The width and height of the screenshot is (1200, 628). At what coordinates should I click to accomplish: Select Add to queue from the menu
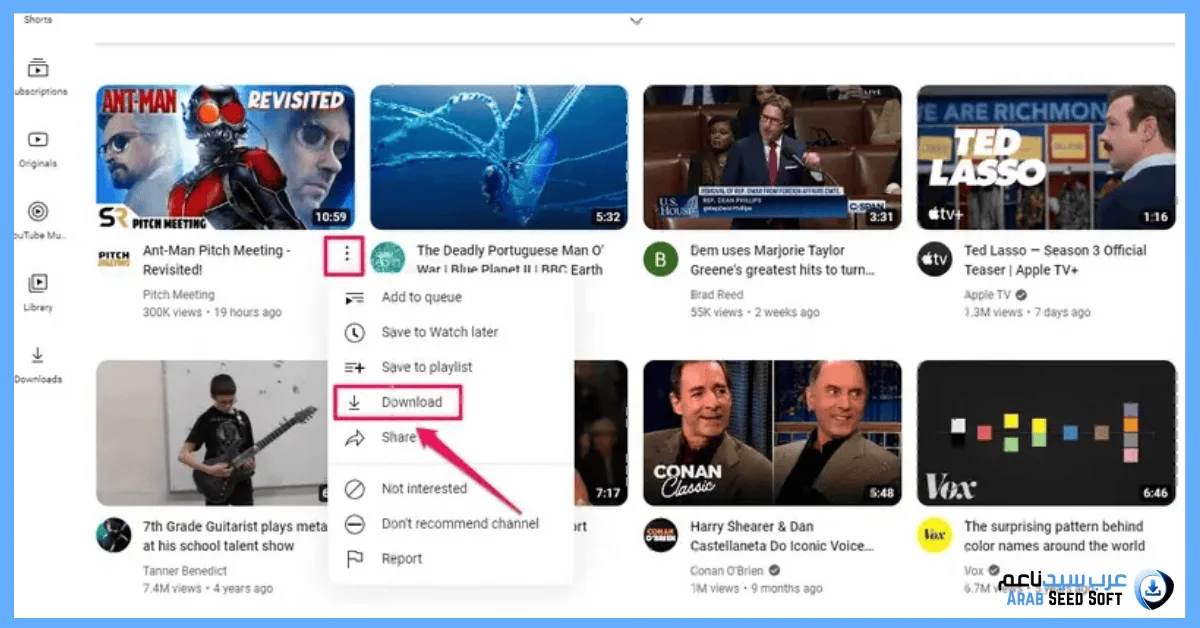(x=421, y=297)
